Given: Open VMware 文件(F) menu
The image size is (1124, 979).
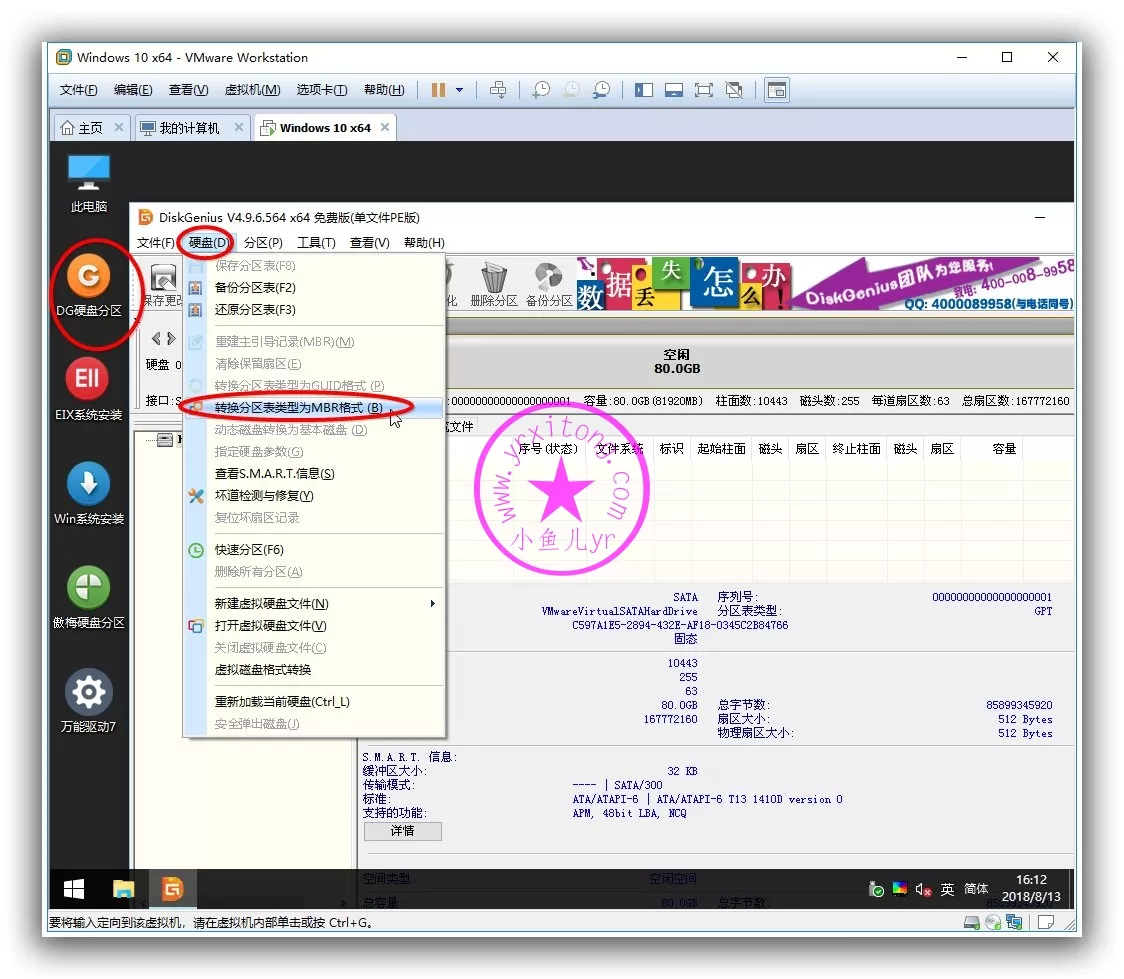Looking at the screenshot, I should coord(78,90).
